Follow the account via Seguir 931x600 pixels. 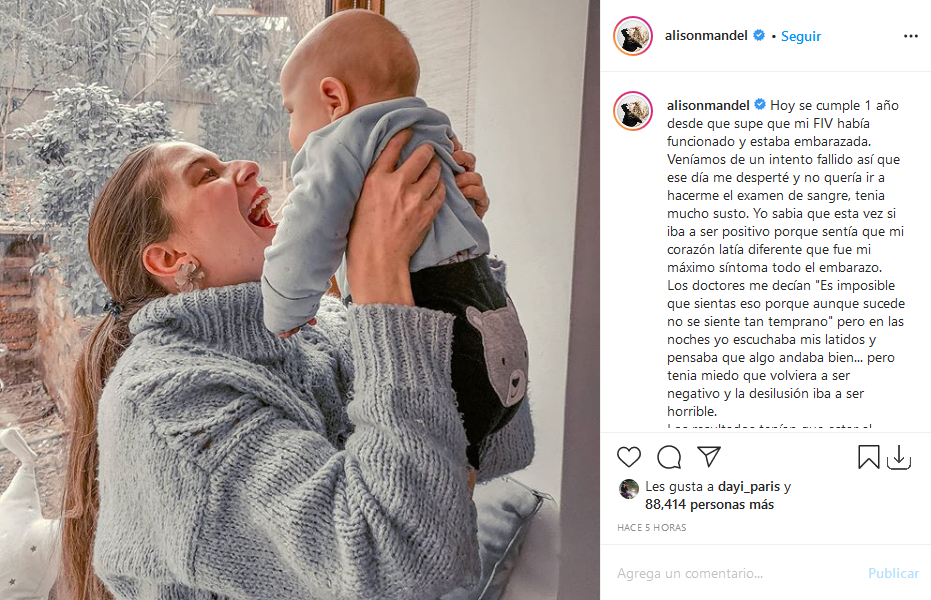[800, 36]
